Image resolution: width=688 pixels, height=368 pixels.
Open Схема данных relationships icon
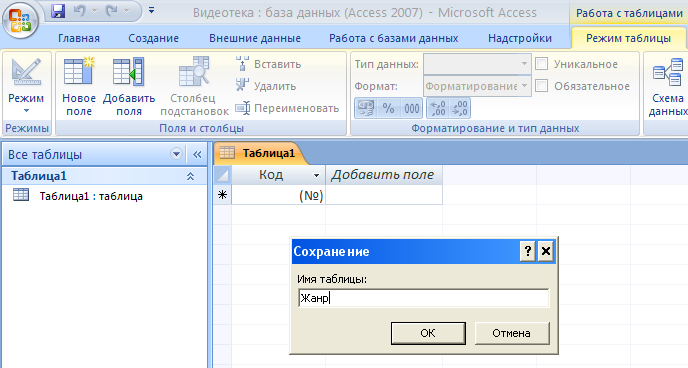tap(668, 73)
